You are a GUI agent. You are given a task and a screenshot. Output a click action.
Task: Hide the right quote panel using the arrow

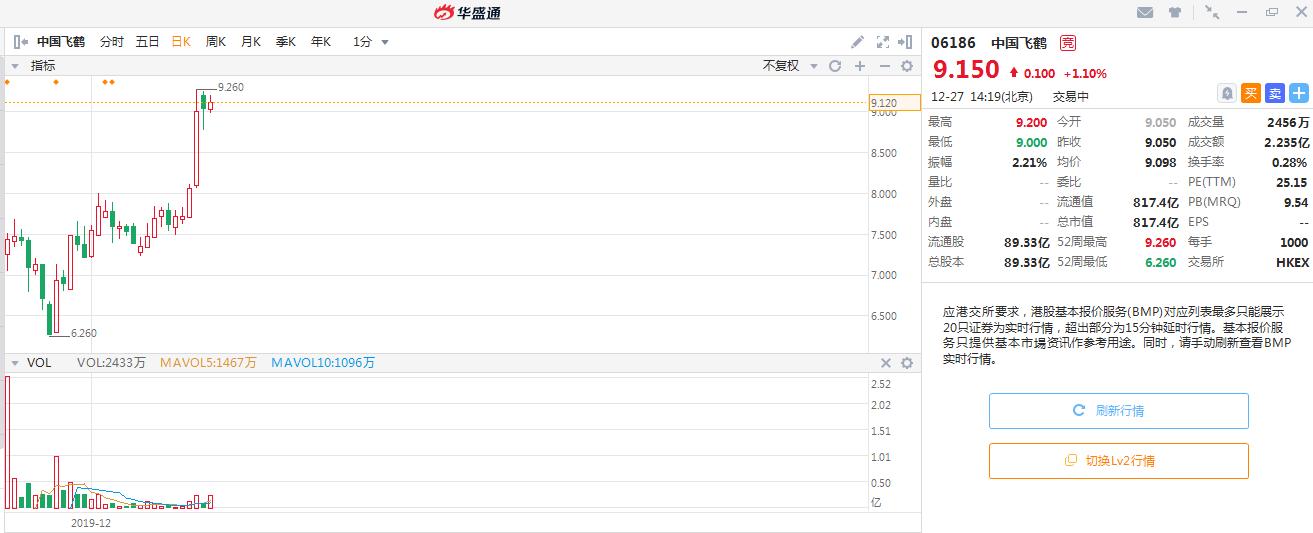(x=906, y=42)
